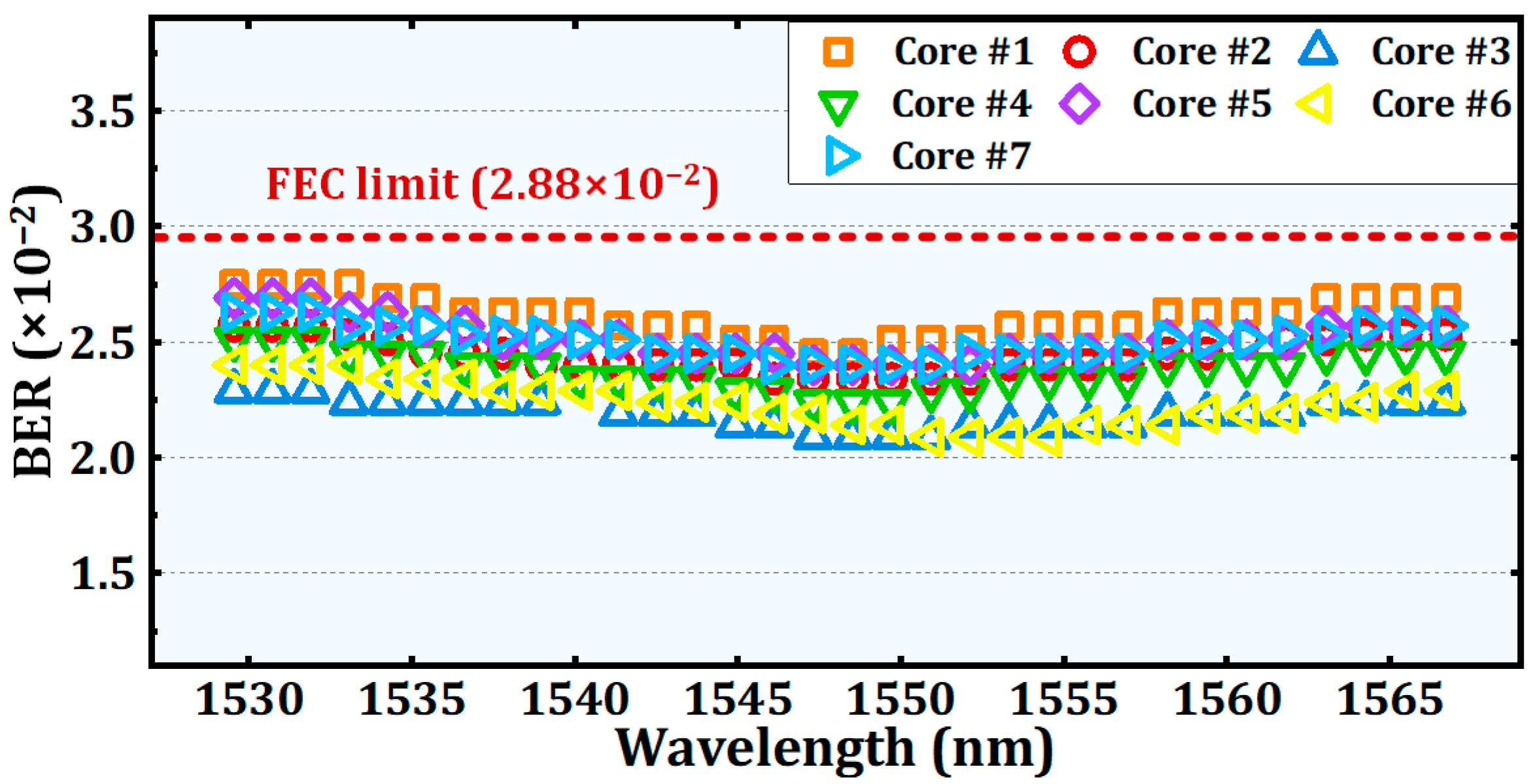Click the green down-triangle Core #4 legend marker

(x=838, y=108)
